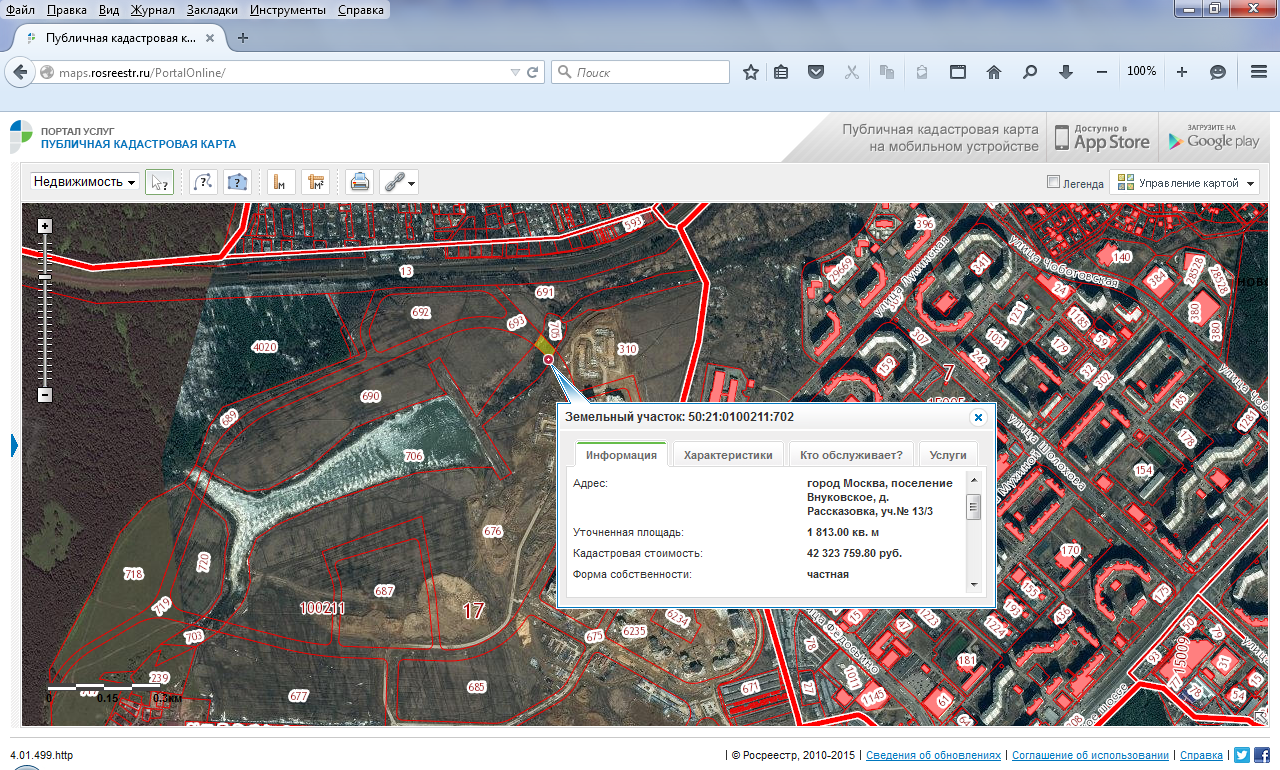Activate the area measurement tool
The width and height of the screenshot is (1280, 770).
316,182
